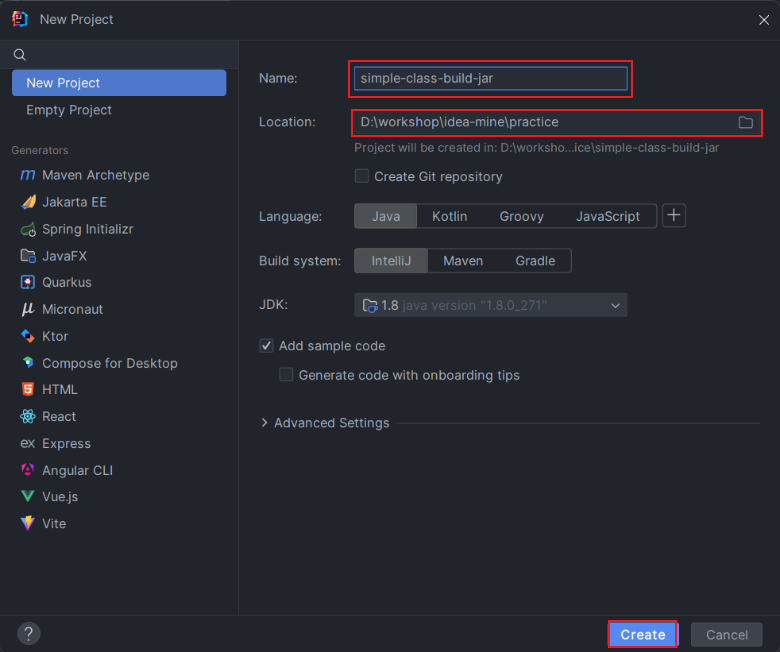The width and height of the screenshot is (780, 652).
Task: Add another language with the plus button
Action: [x=674, y=216]
